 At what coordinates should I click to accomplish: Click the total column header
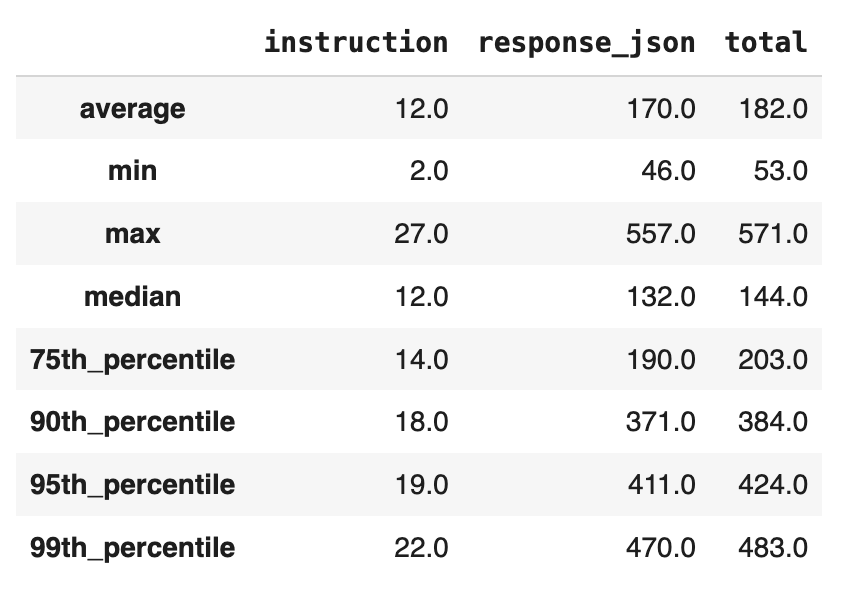click(766, 42)
